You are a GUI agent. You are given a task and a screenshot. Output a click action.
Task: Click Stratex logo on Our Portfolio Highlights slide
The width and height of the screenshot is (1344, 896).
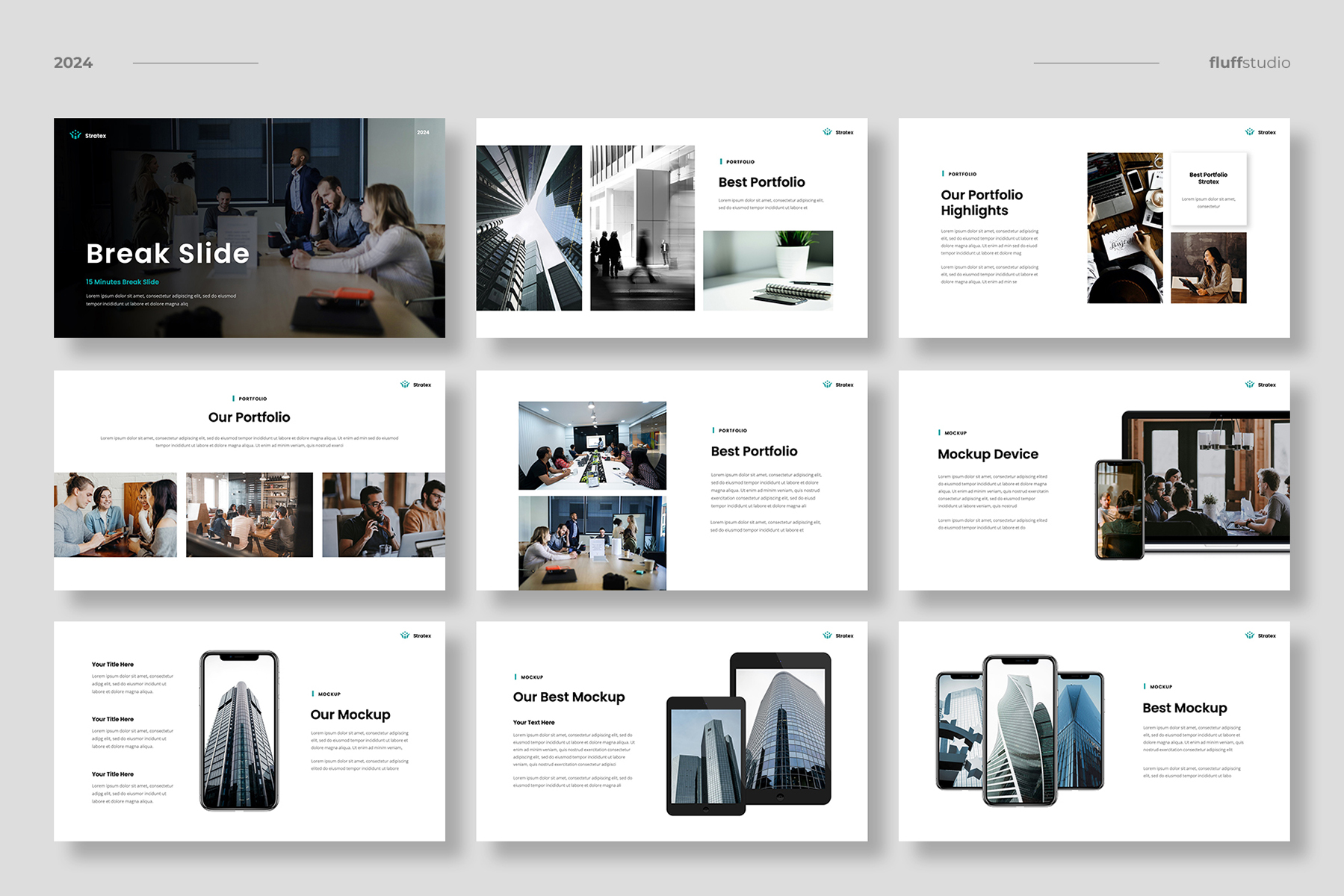click(1260, 132)
